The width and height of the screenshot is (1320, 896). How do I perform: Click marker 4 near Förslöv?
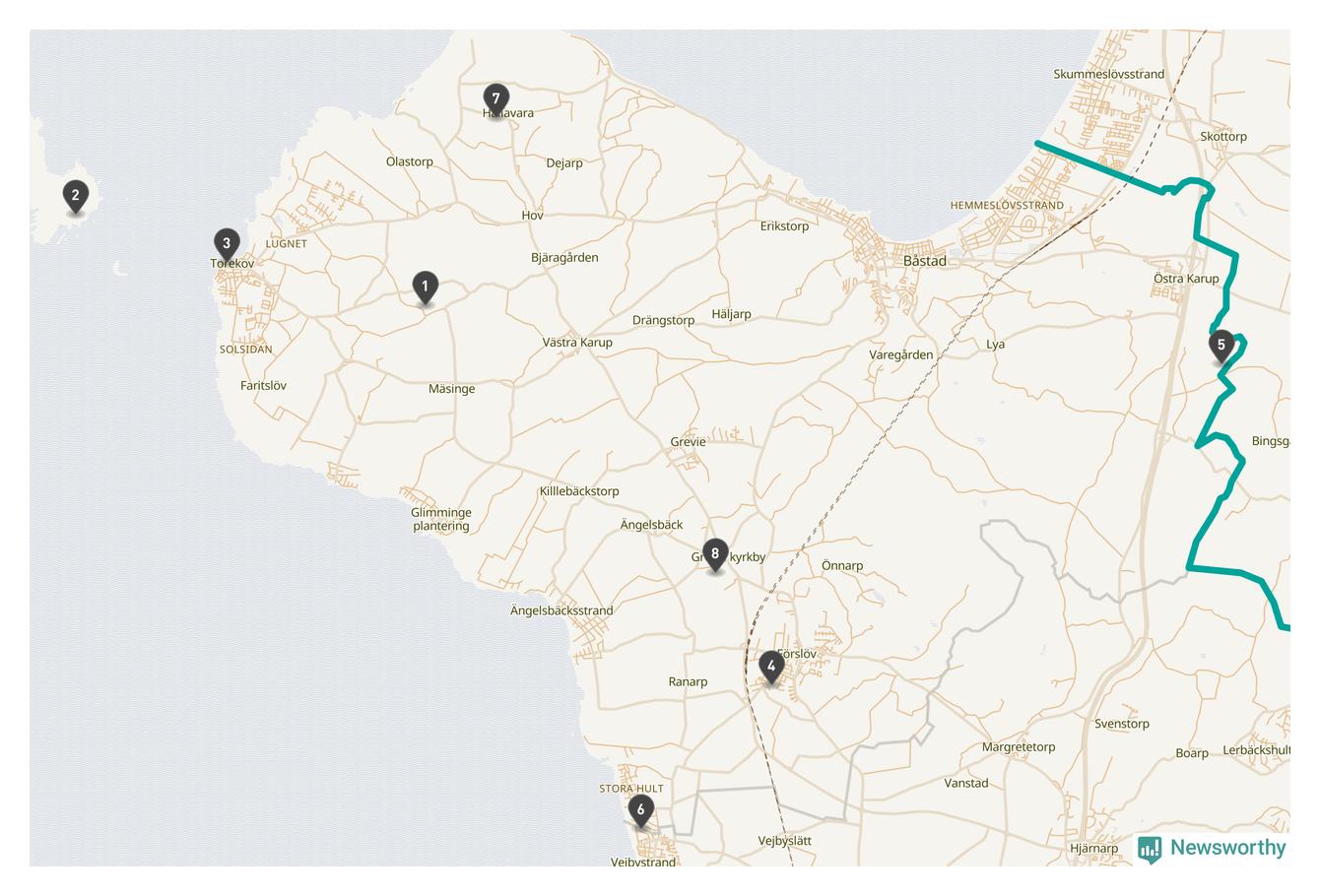coord(771,669)
